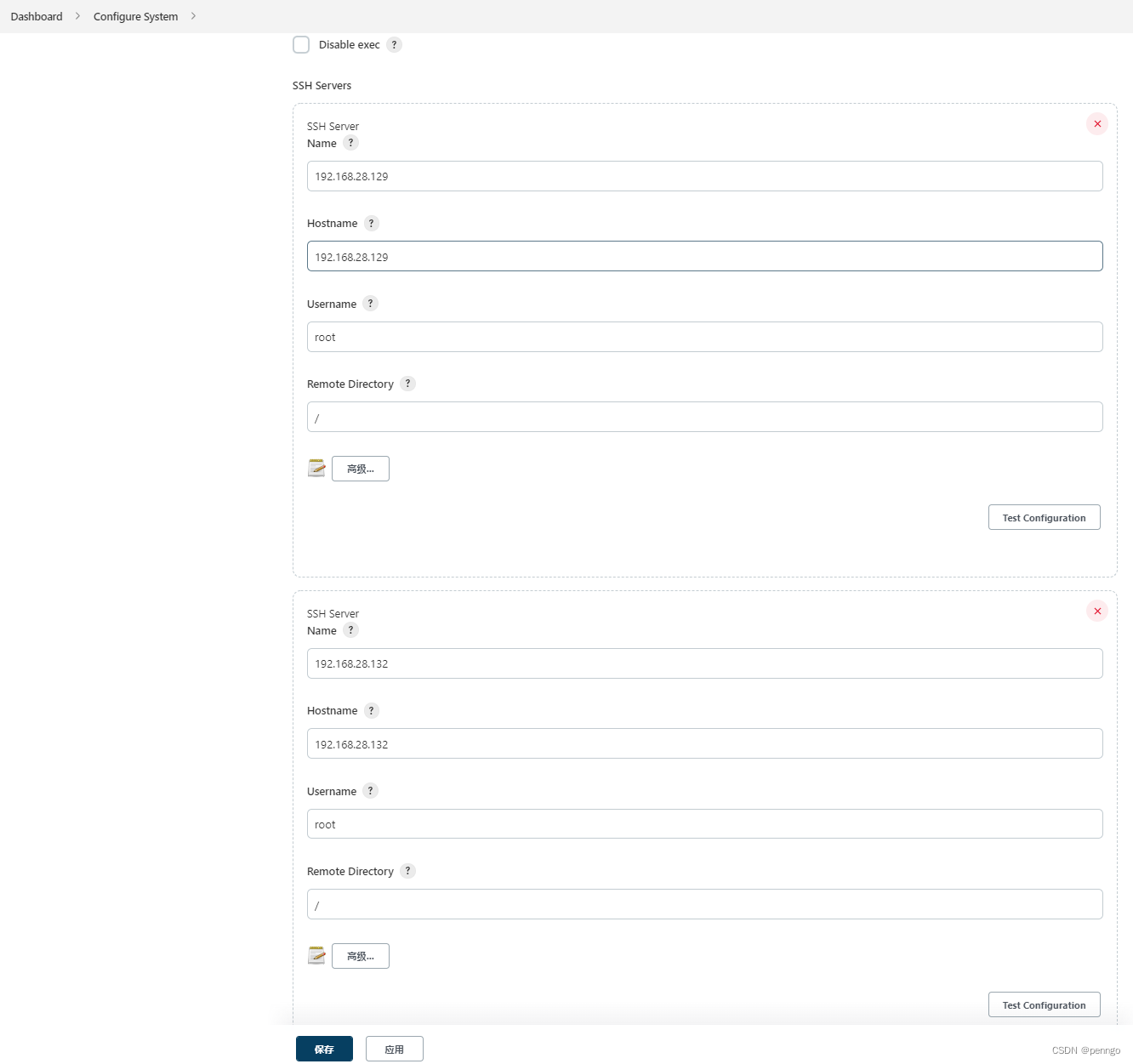
Task: Click the 应用 apply button
Action: 395,1049
